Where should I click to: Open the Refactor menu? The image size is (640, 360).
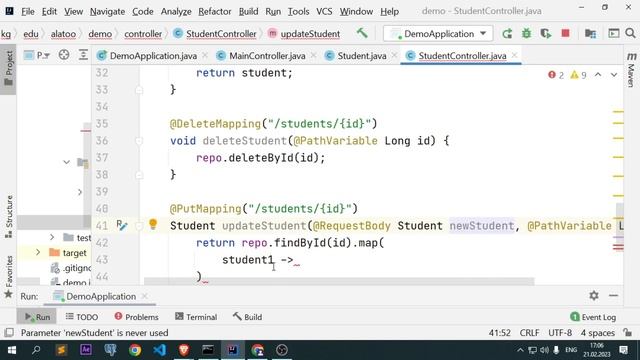(x=215, y=11)
